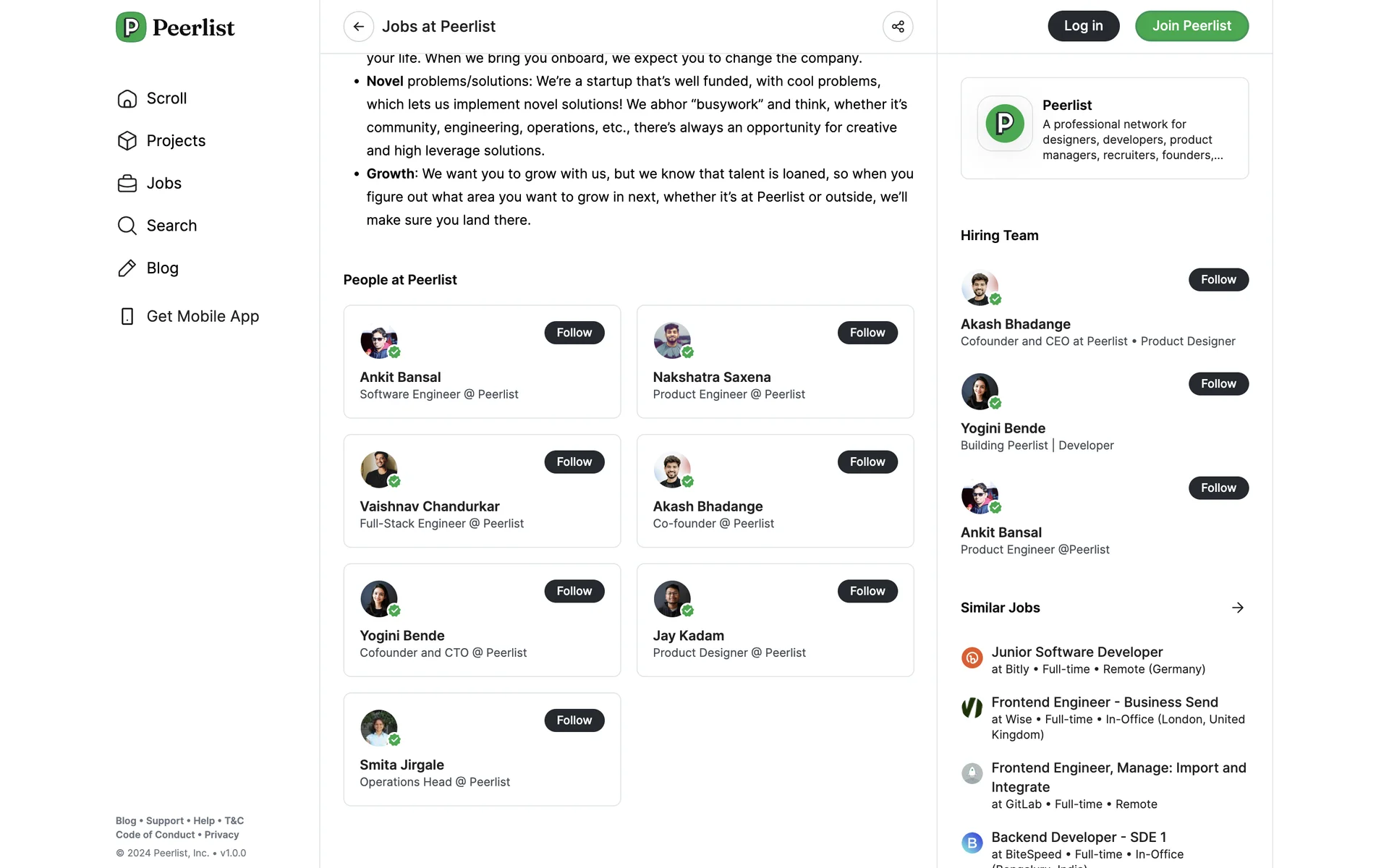Follow Yogini Bende in Hiring Team
1389x868 pixels.
coord(1218,384)
